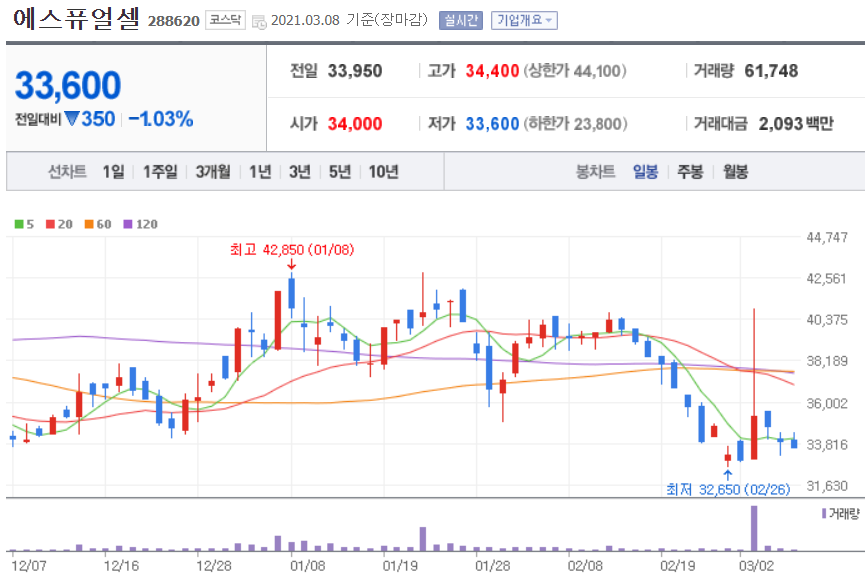Screen dimensions: 865x577
Task: Select the 3개월 line chart tab
Action: [x=213, y=172]
